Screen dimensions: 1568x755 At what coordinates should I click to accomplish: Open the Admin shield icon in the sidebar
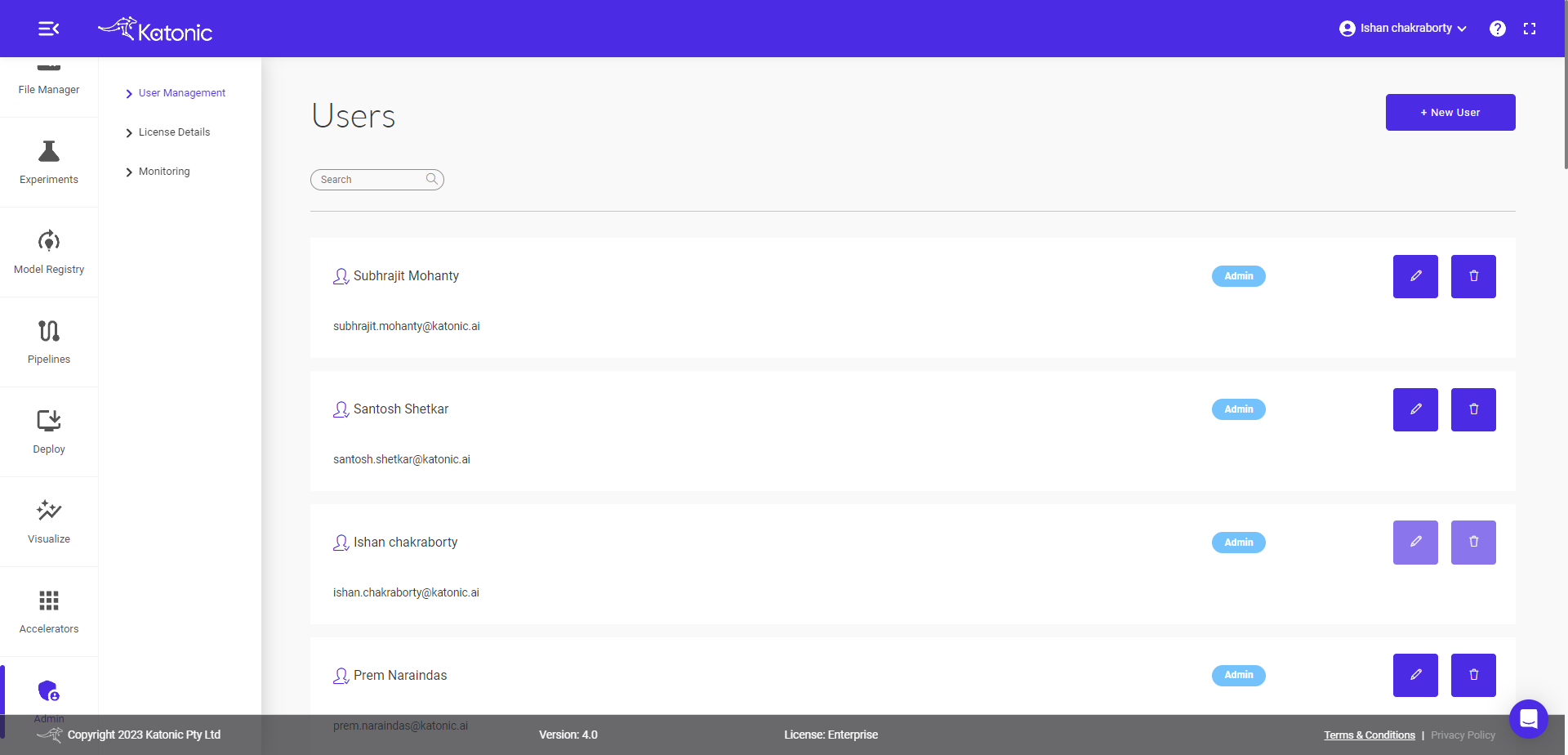[49, 691]
